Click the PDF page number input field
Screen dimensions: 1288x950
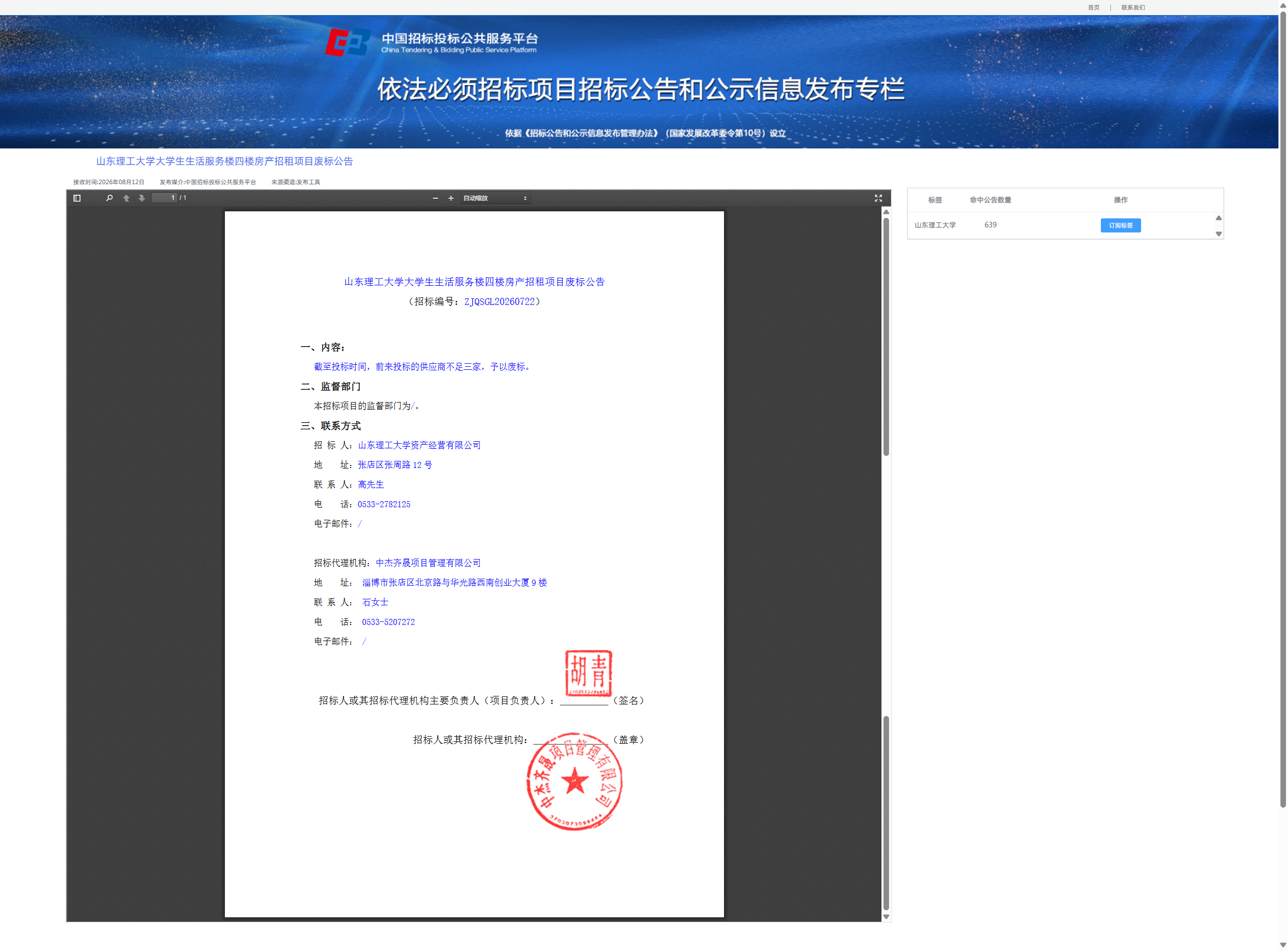click(165, 198)
